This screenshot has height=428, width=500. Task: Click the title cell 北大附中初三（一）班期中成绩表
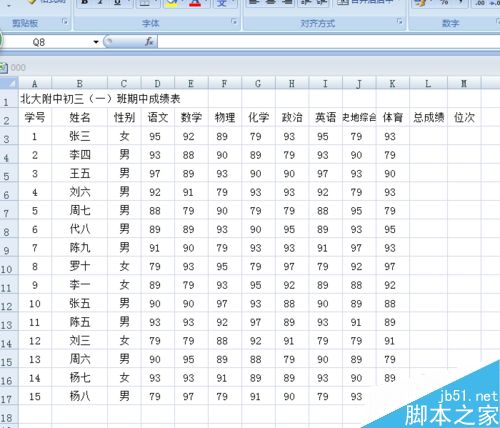pyautogui.click(x=100, y=99)
